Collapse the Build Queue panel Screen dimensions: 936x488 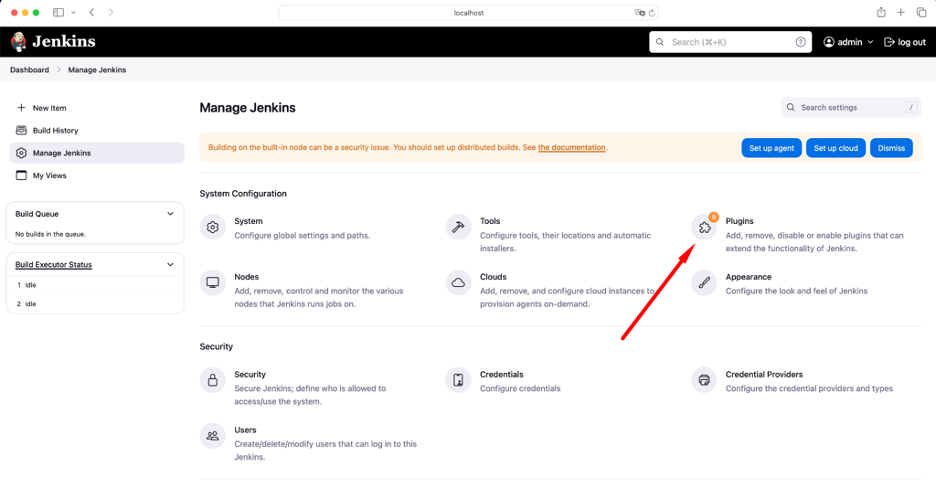[170, 214]
